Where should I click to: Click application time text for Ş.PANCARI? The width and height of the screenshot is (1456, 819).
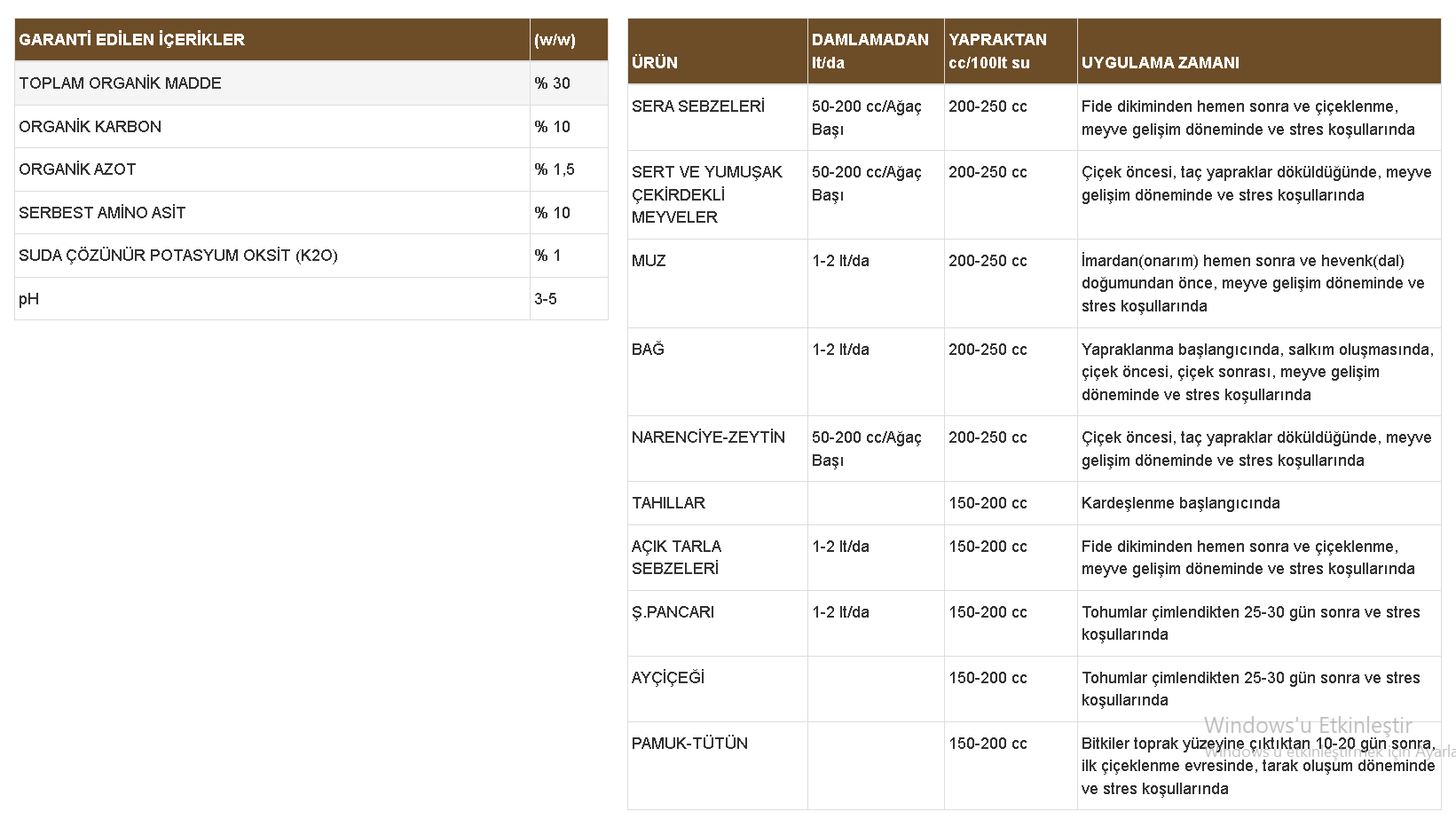[x=1251, y=623]
